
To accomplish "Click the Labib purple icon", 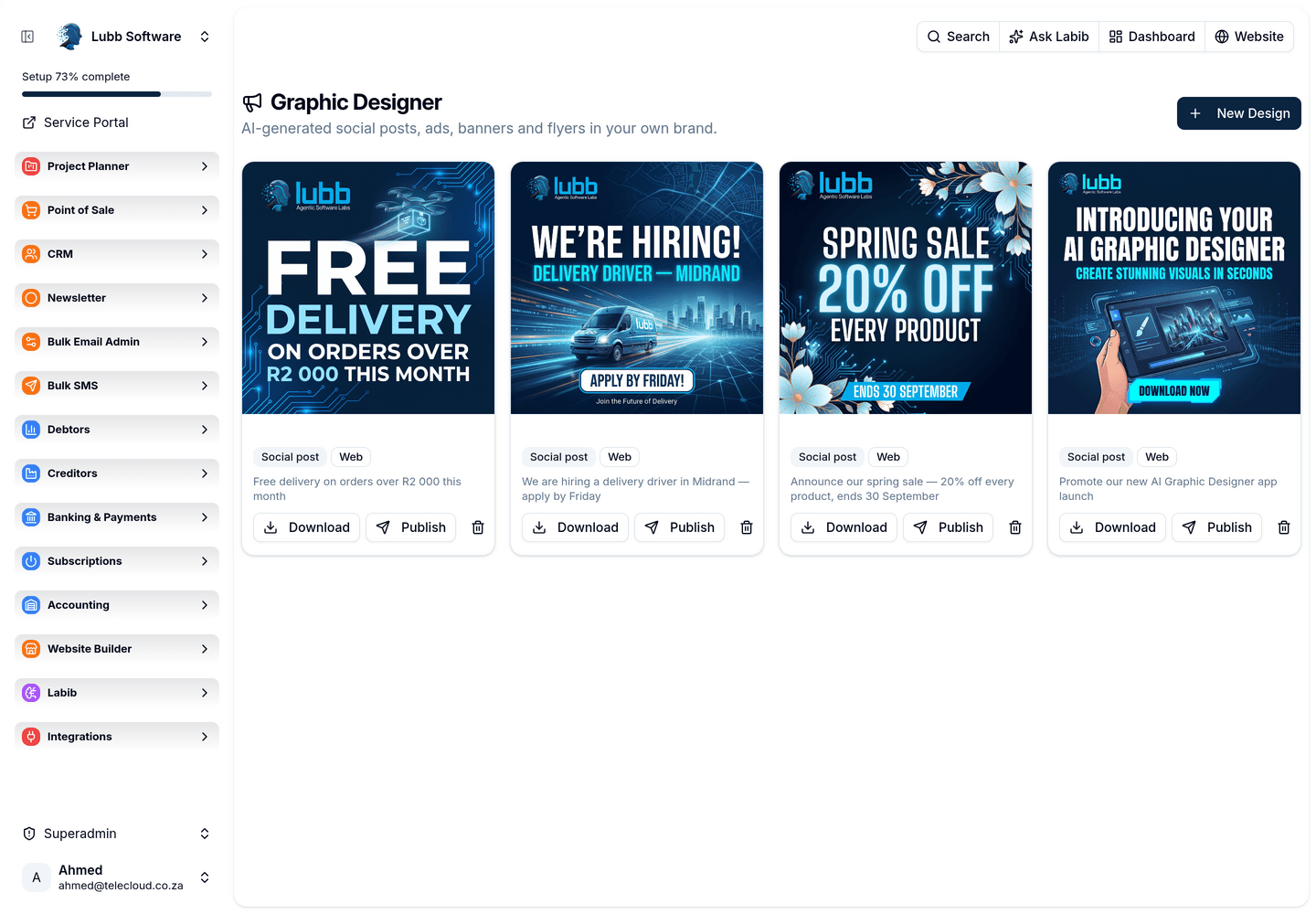I will click(x=31, y=693).
